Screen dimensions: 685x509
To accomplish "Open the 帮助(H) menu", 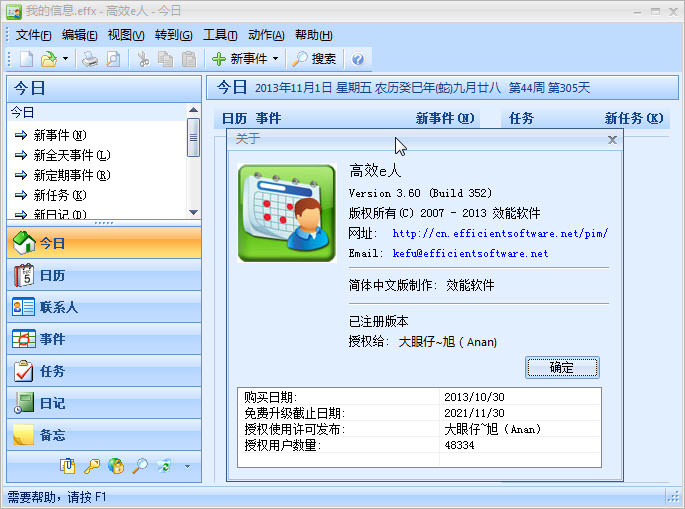I will 314,35.
